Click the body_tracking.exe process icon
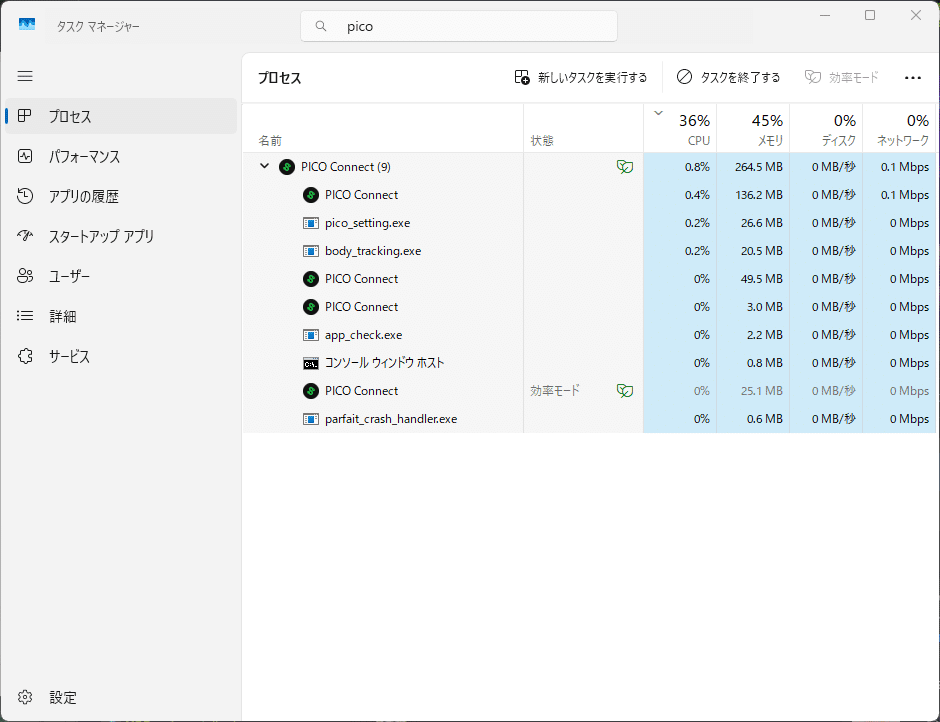 [x=311, y=251]
